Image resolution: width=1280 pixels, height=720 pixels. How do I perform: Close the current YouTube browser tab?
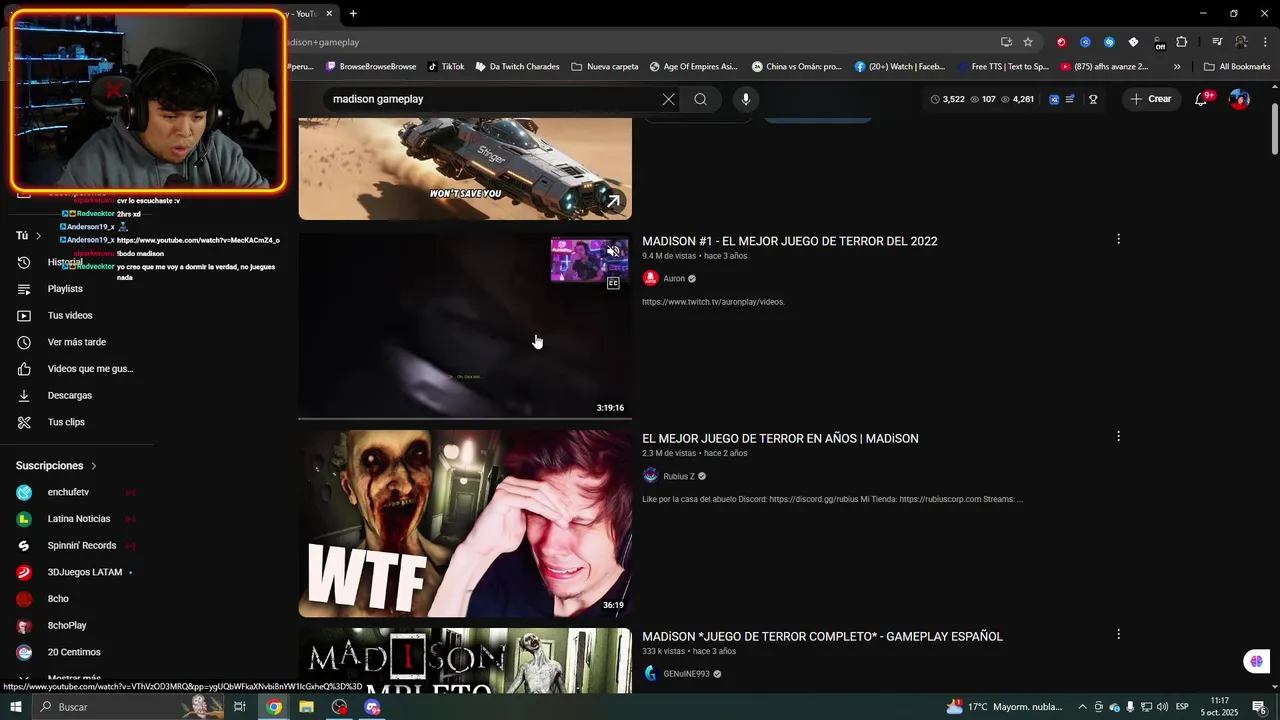click(x=329, y=14)
